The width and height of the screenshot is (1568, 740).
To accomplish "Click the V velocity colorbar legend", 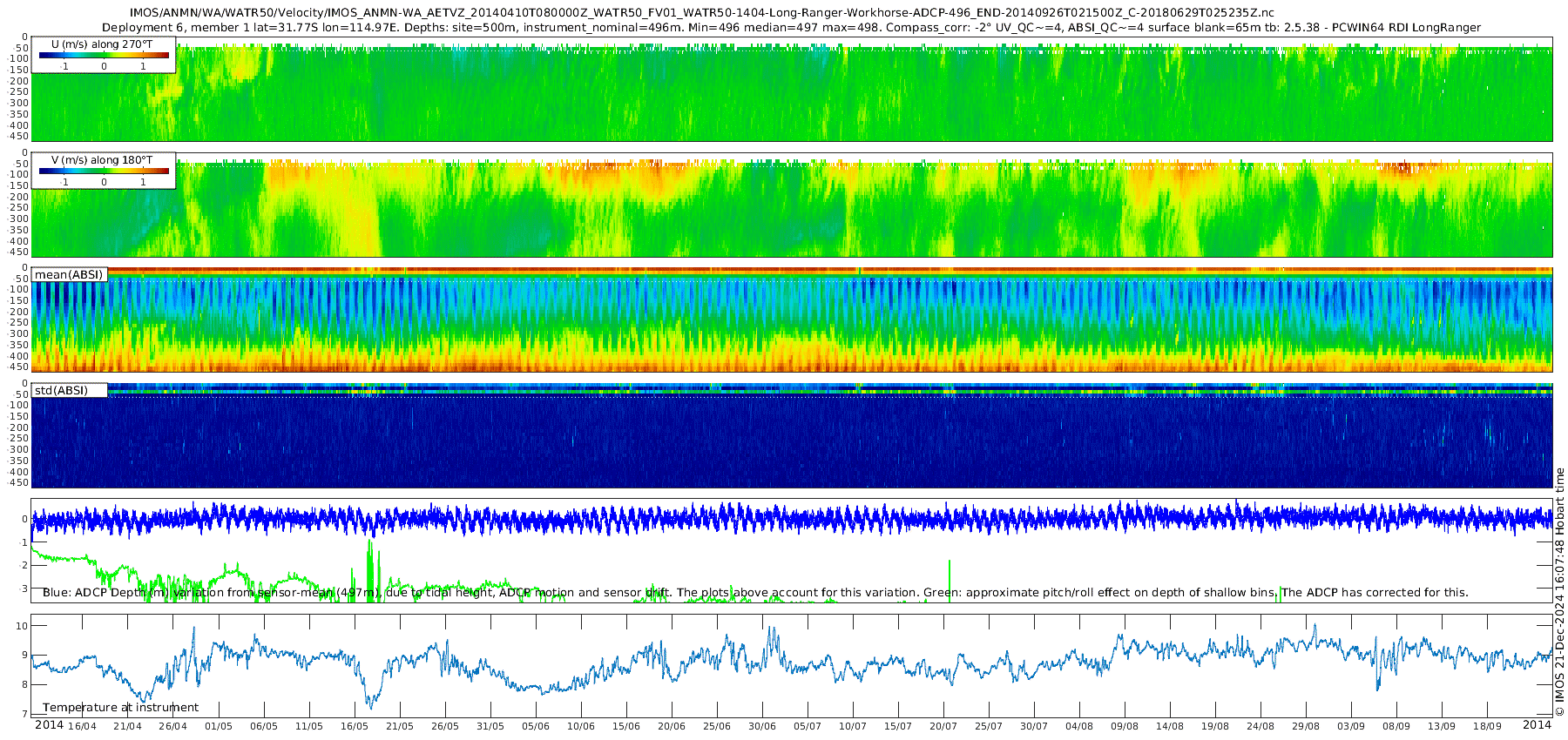I will point(104,172).
